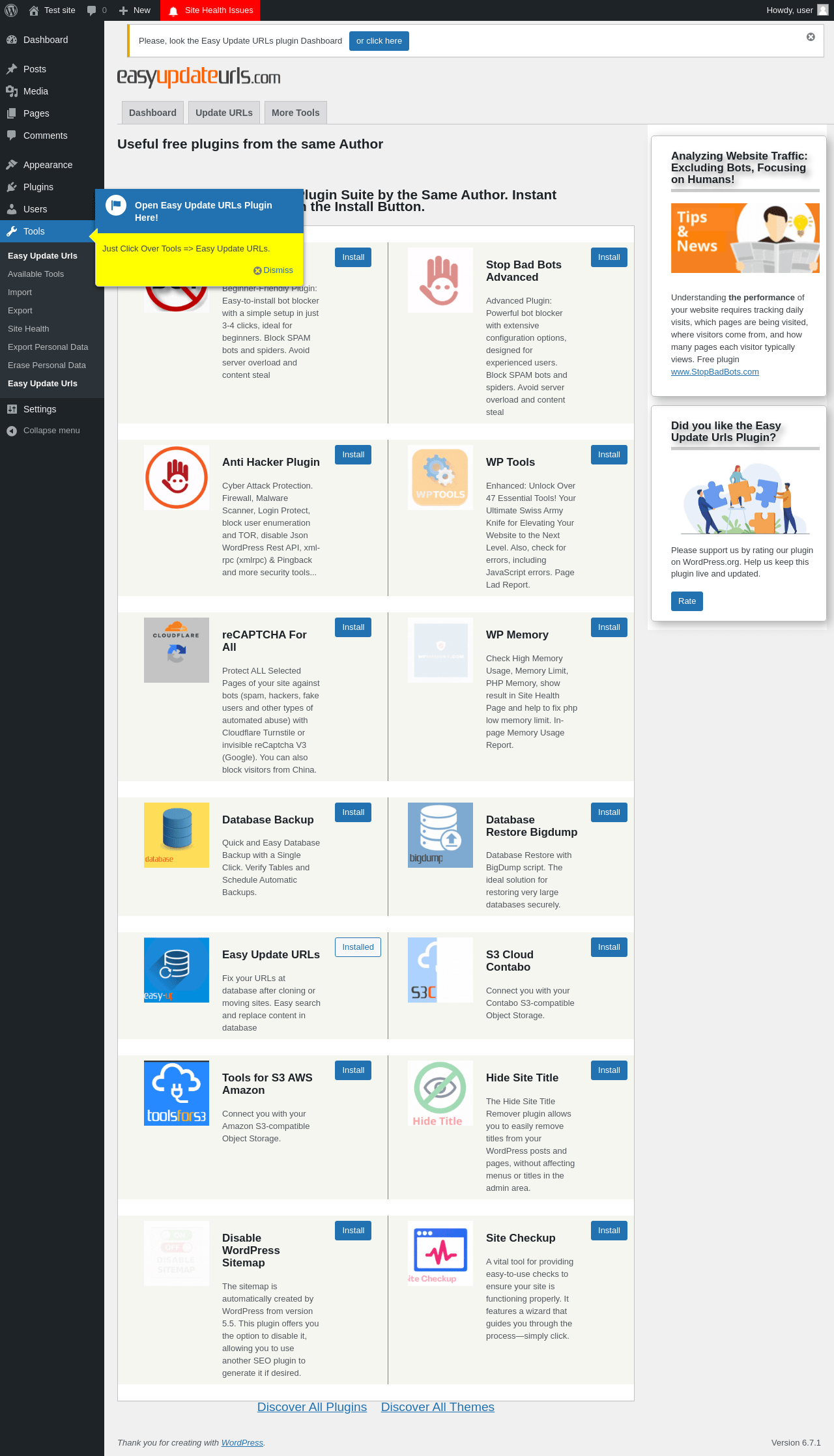
Task: Click the Media sidebar icon
Action: click(x=12, y=91)
